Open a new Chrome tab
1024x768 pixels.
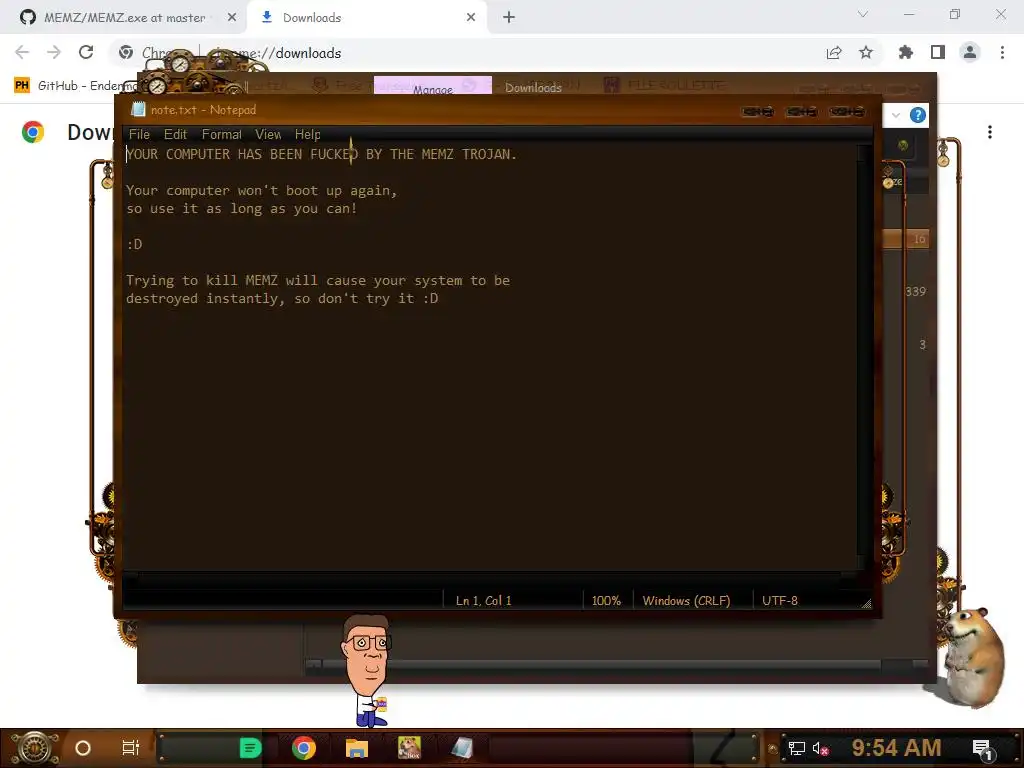[509, 18]
